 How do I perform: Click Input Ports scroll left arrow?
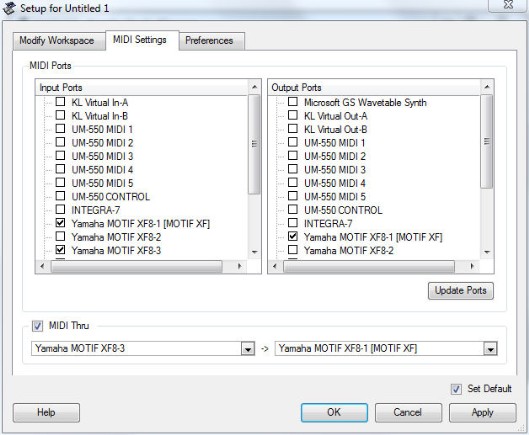[43, 266]
